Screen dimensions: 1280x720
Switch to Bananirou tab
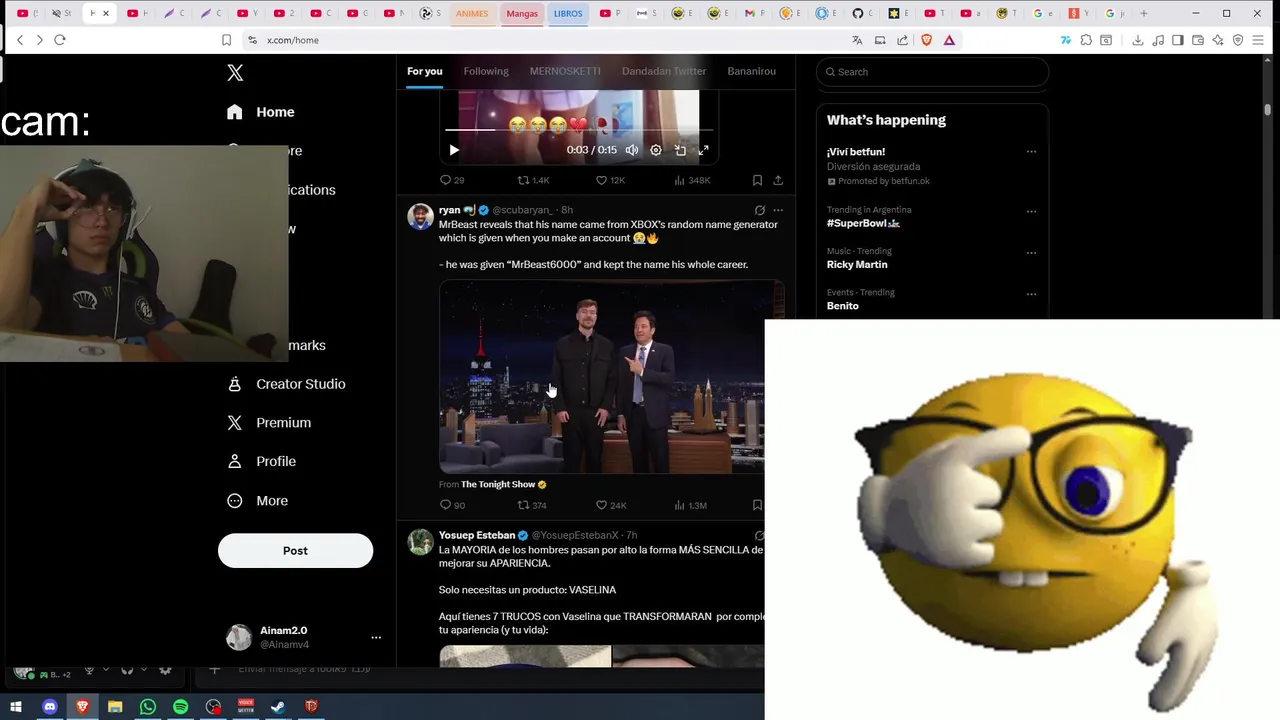pos(751,71)
